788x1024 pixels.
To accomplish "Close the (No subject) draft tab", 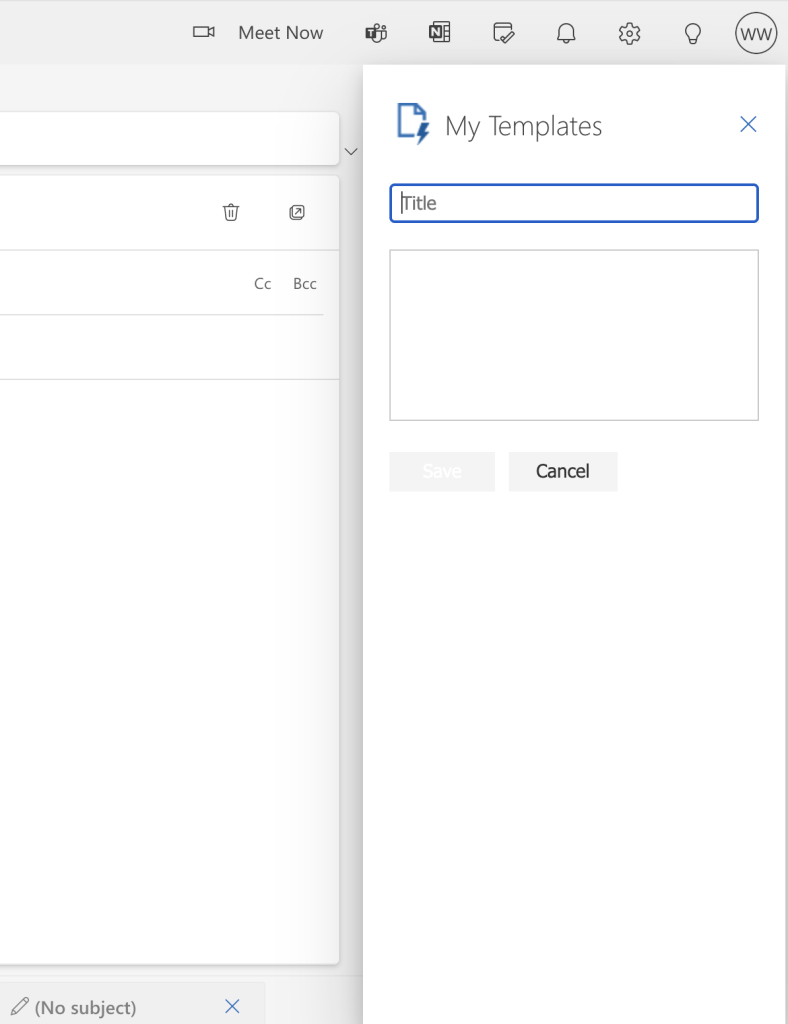I will pyautogui.click(x=233, y=1006).
